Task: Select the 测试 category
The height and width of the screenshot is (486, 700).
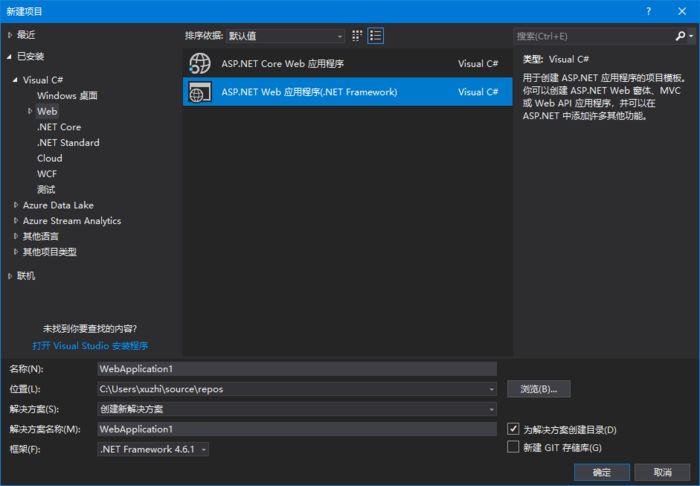Action: click(x=46, y=189)
